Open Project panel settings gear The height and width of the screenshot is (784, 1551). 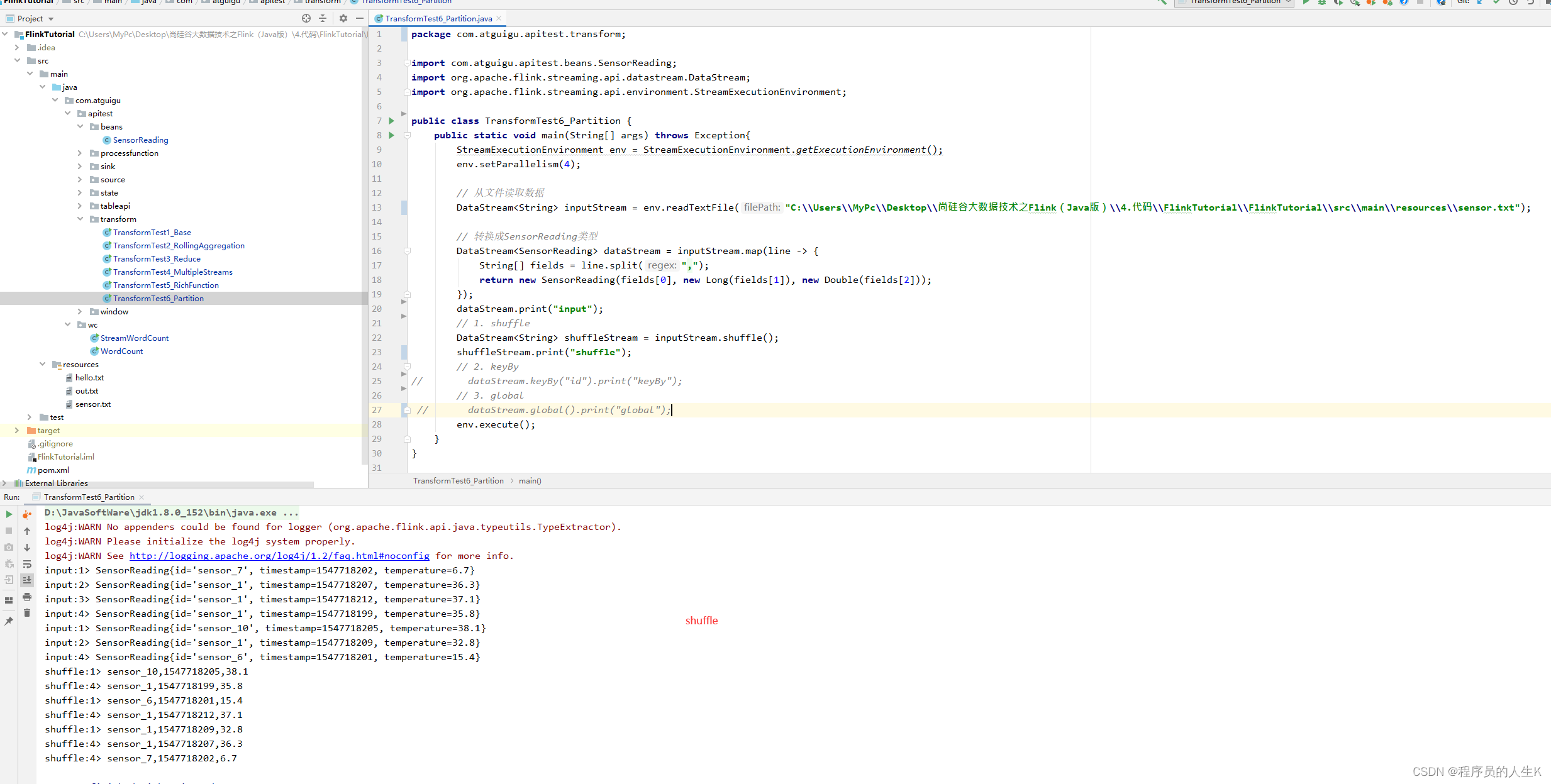343,18
